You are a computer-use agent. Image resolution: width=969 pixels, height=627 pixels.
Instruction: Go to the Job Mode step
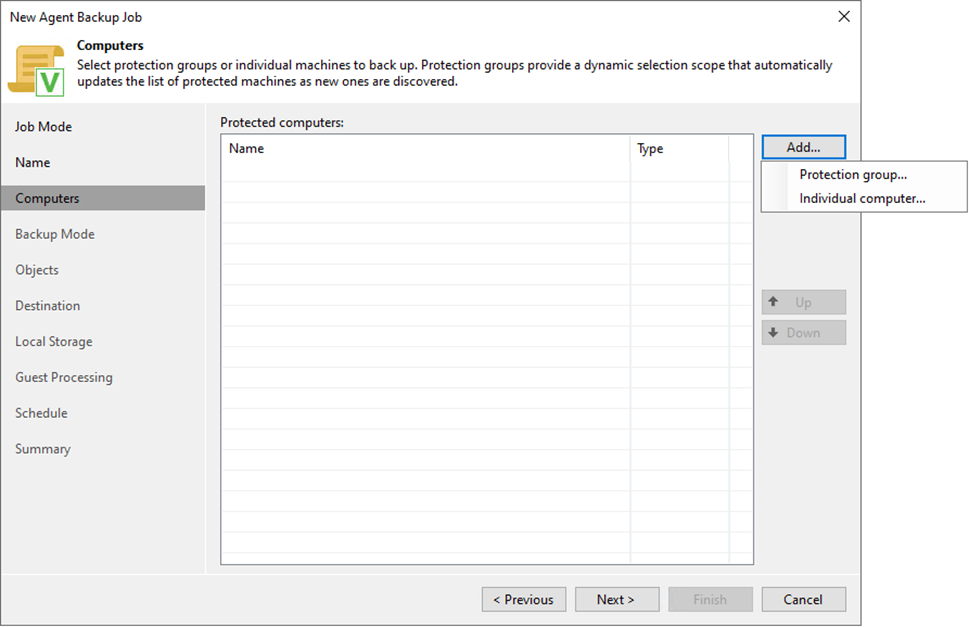pos(44,127)
